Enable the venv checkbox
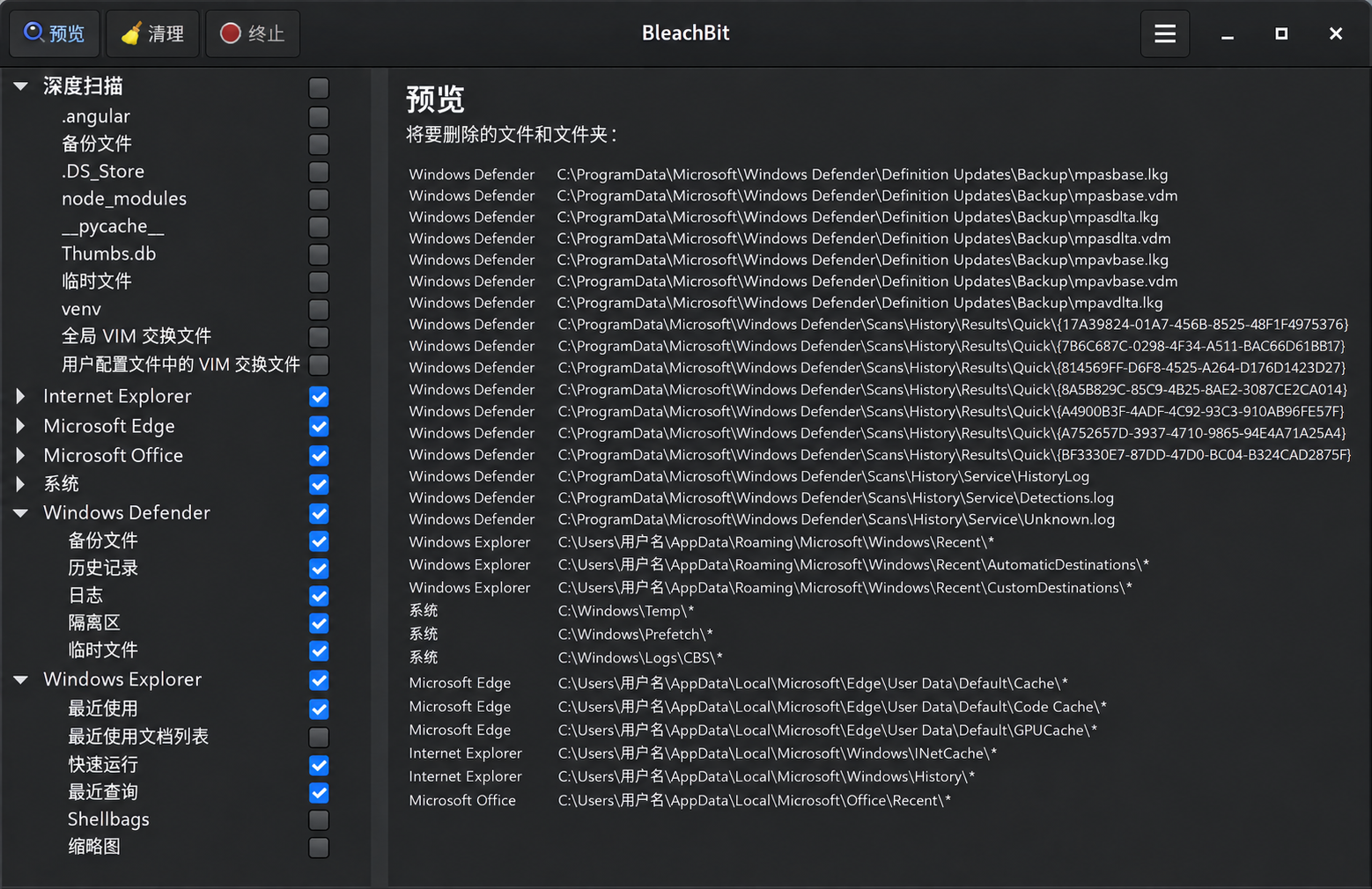This screenshot has height=889, width=1372. [319, 309]
